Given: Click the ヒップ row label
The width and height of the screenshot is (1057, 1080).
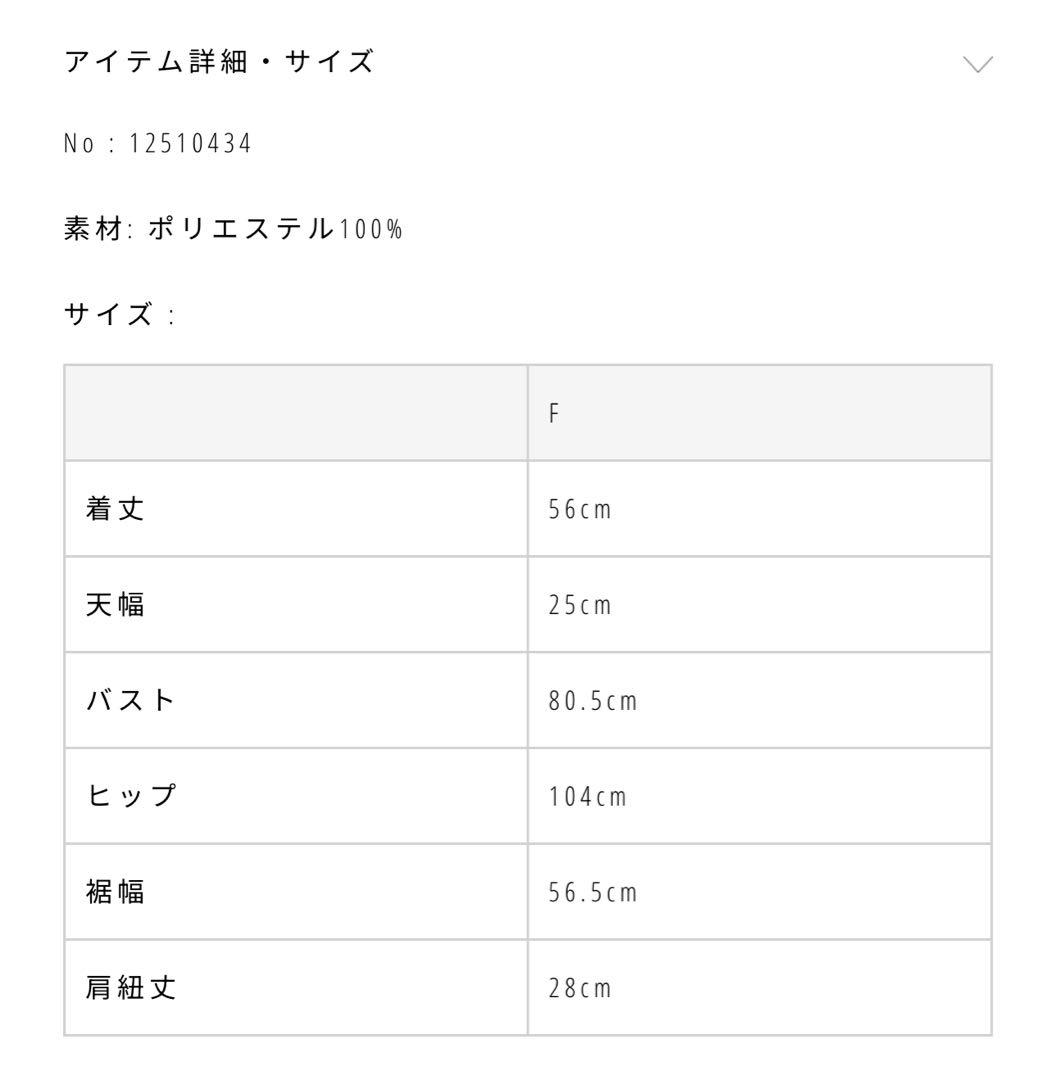Looking at the screenshot, I should tap(130, 796).
